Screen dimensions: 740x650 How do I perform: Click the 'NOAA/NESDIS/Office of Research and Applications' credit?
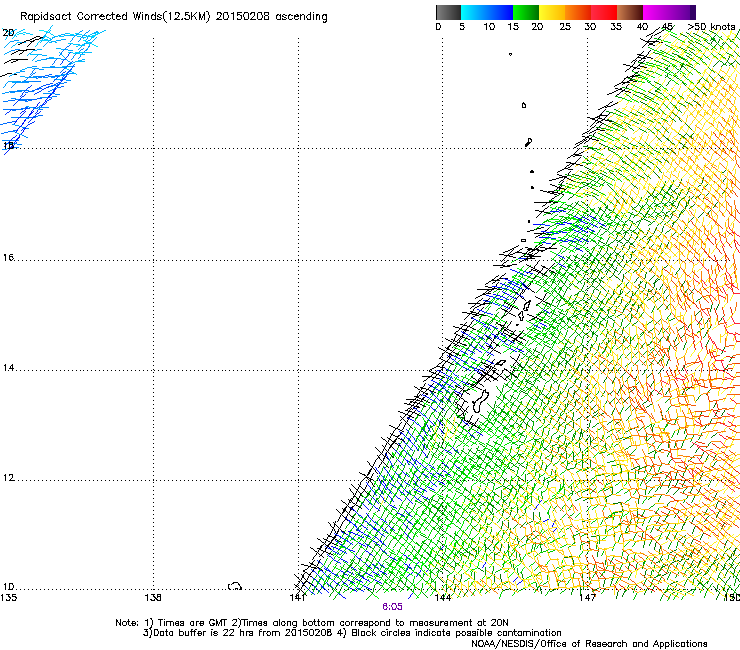[x=589, y=643]
